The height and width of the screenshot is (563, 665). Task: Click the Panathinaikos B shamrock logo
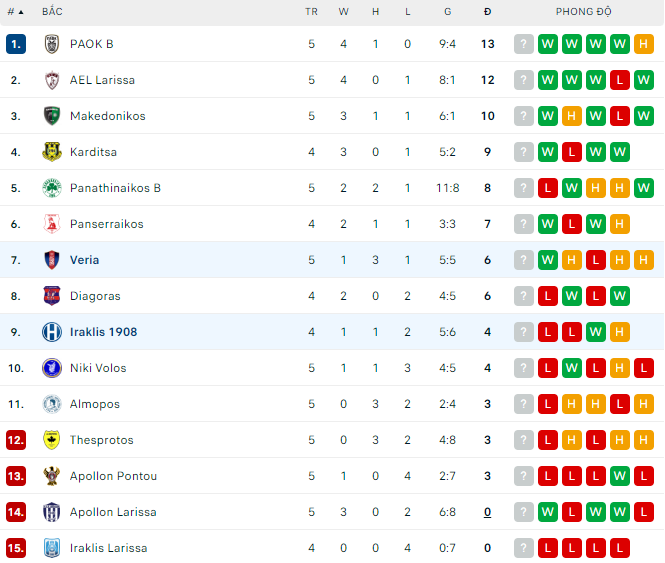pyautogui.click(x=52, y=188)
